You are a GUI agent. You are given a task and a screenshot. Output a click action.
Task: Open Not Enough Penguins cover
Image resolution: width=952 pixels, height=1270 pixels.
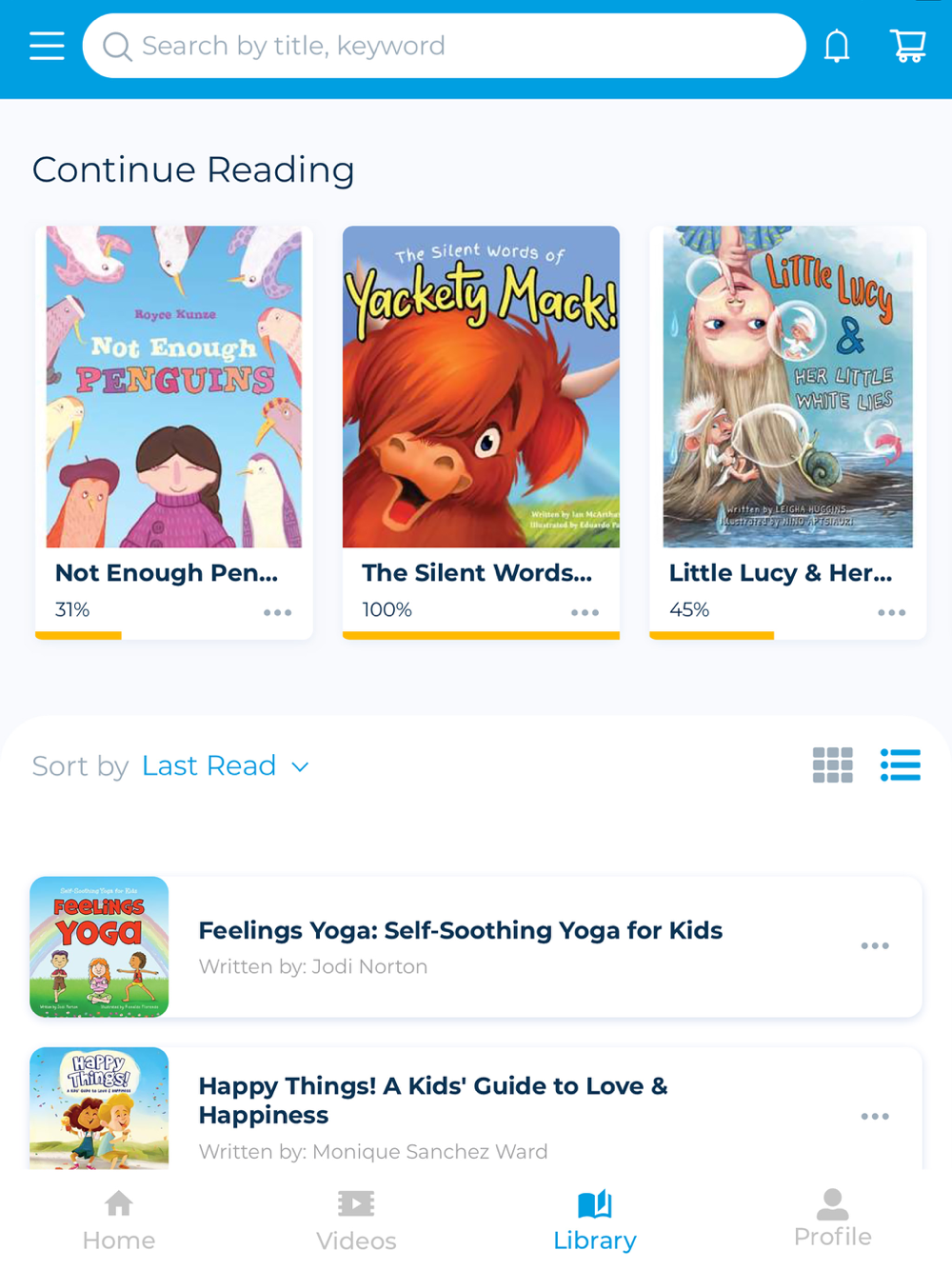point(174,387)
